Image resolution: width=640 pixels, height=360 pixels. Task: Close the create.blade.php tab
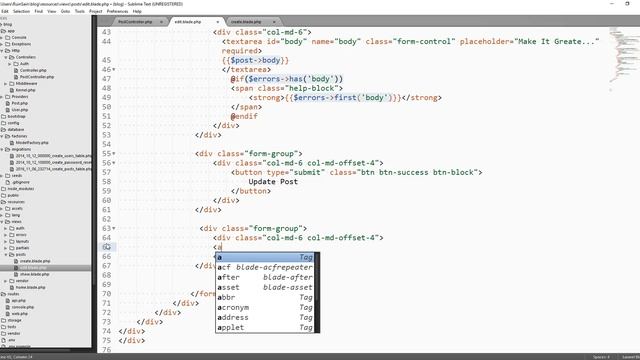274,22
